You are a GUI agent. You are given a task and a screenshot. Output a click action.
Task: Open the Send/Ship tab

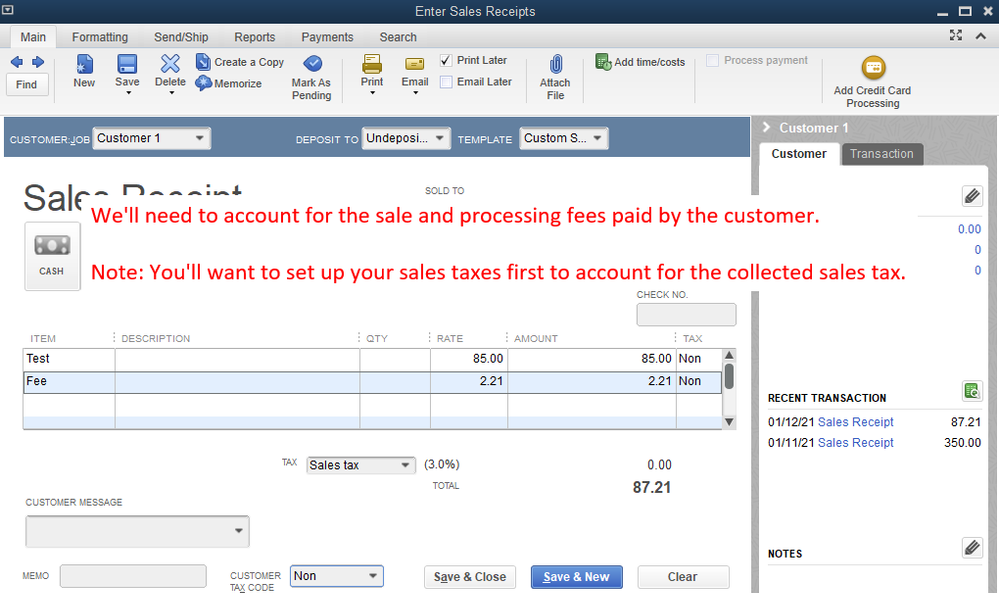point(181,37)
